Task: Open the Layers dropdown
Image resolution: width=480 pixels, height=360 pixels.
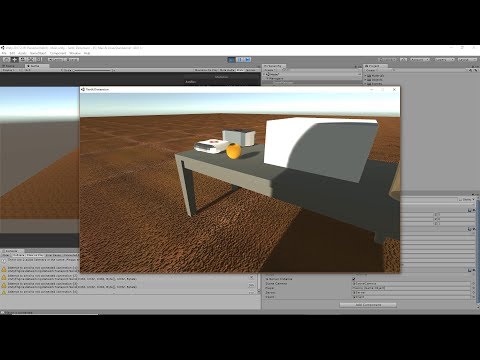Action: 445,59
